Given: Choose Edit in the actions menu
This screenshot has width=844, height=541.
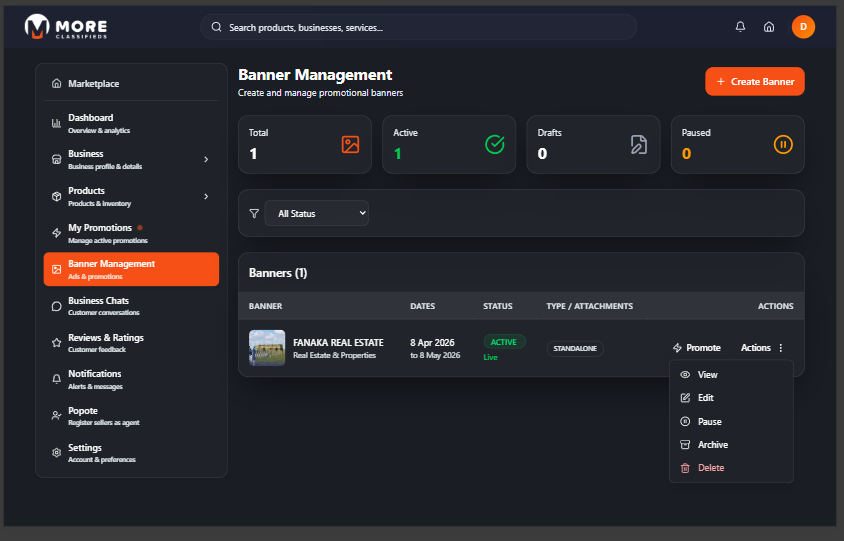Looking at the screenshot, I should (x=705, y=398).
